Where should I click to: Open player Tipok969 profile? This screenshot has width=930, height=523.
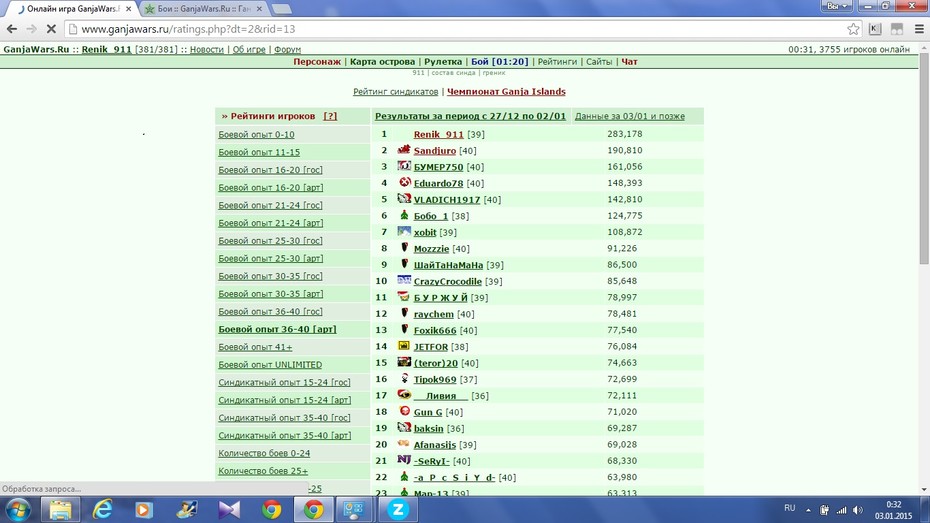(x=435, y=380)
